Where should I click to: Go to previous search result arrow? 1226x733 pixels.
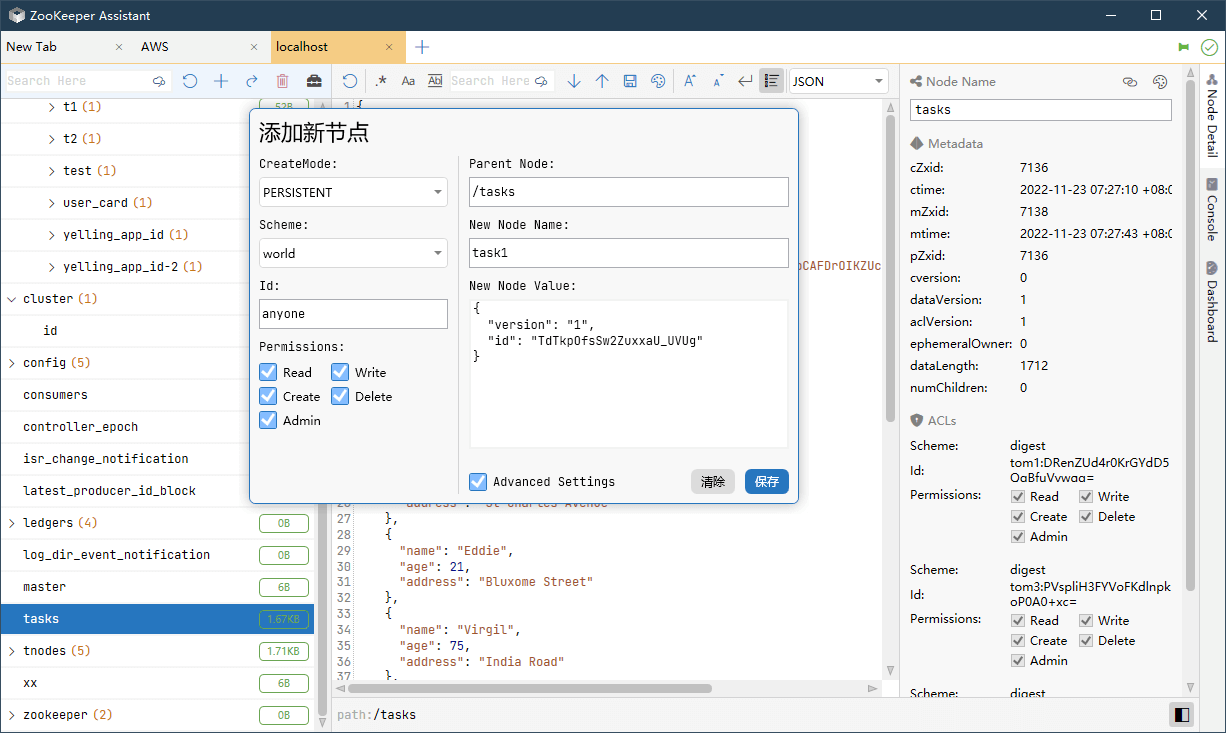click(x=602, y=81)
